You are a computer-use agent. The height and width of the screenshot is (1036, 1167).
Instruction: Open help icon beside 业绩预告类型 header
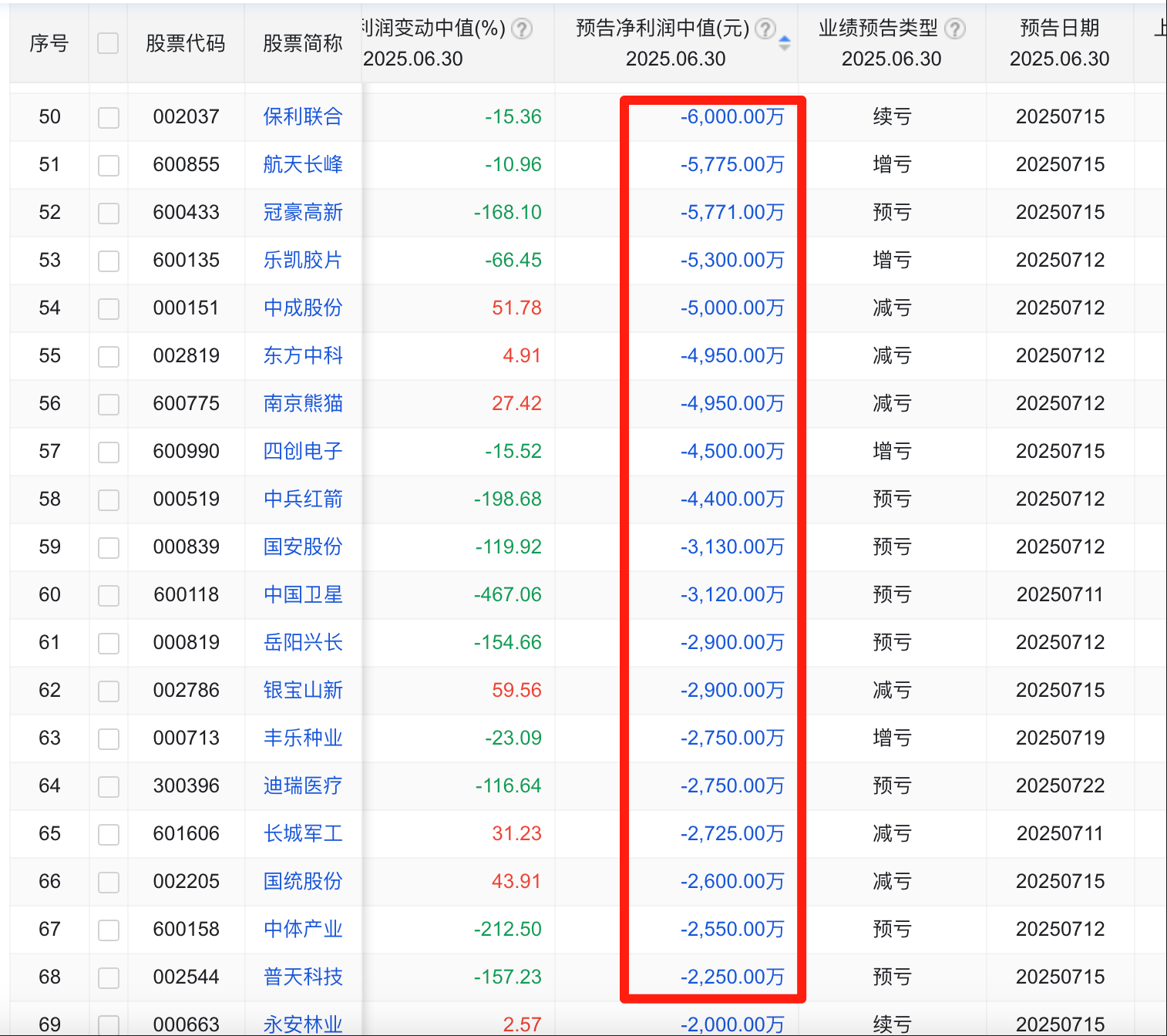(954, 29)
